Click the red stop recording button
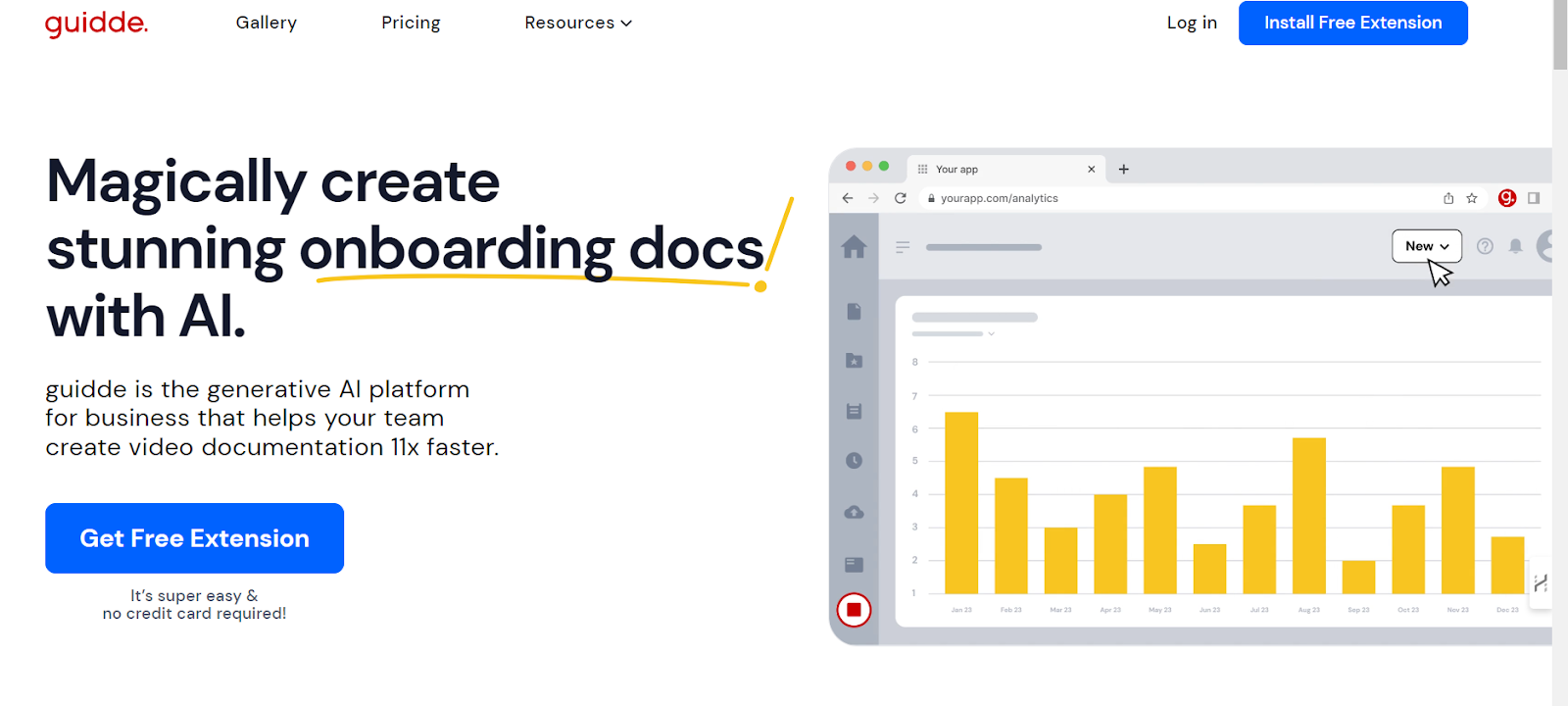This screenshot has height=706, width=1568. (854, 610)
